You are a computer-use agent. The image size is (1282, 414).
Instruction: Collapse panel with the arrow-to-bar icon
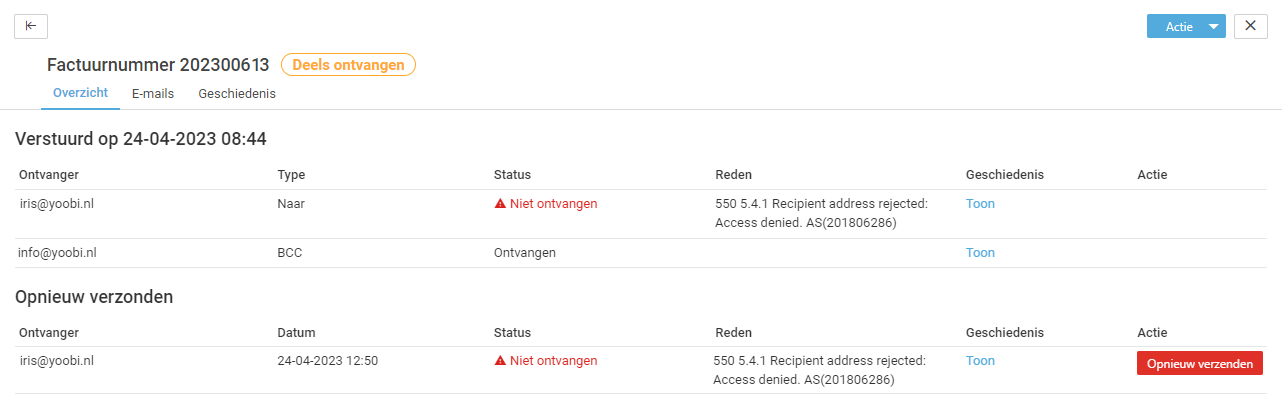coord(31,26)
